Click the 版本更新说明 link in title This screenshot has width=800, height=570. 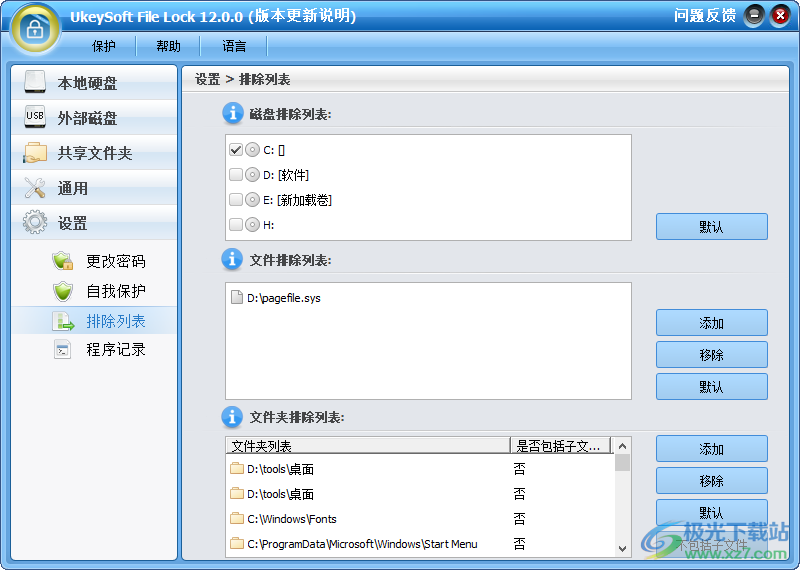[x=303, y=16]
